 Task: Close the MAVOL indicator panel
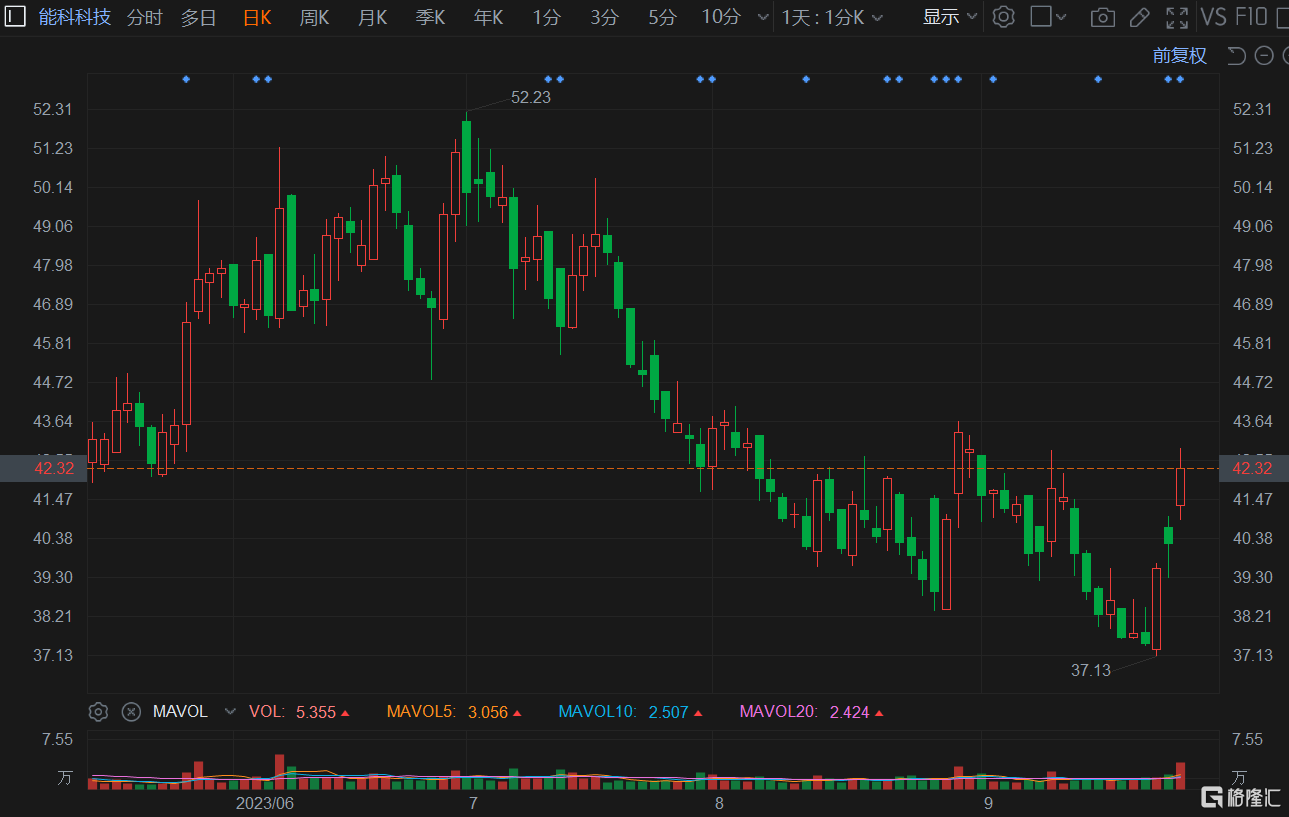click(x=131, y=712)
